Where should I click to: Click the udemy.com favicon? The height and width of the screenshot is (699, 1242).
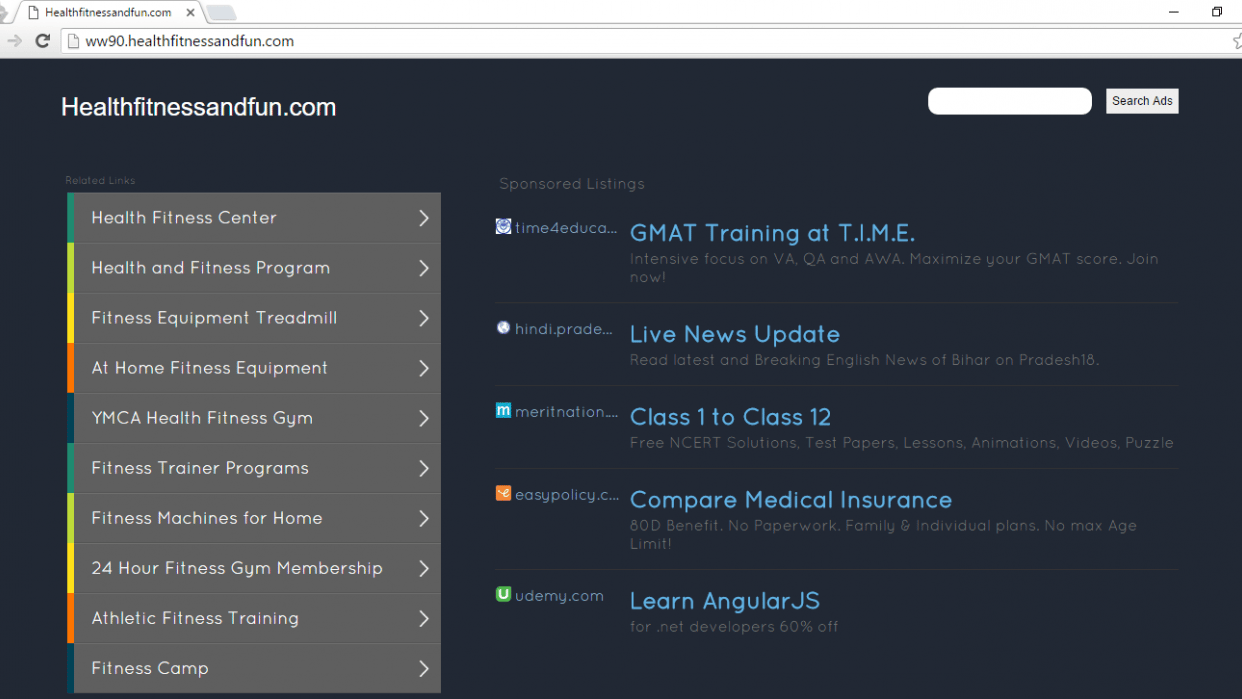point(503,594)
